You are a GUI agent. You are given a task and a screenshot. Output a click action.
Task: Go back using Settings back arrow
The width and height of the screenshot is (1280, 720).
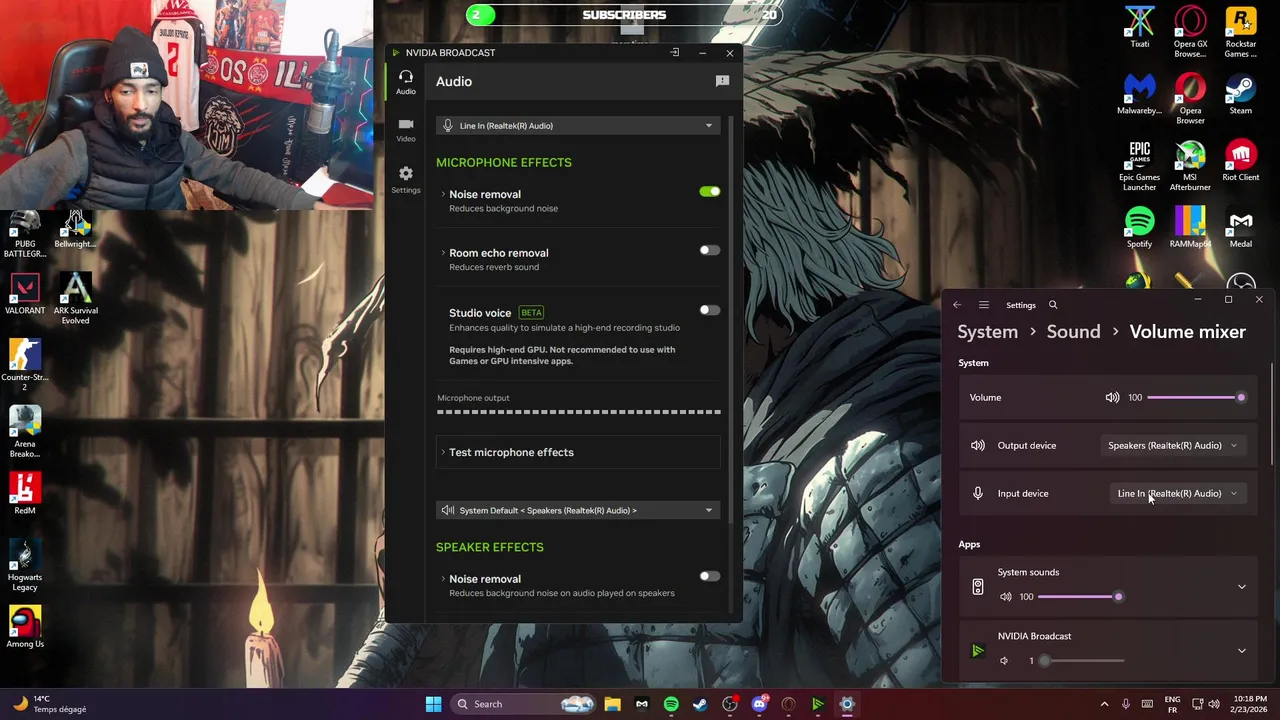[957, 305]
